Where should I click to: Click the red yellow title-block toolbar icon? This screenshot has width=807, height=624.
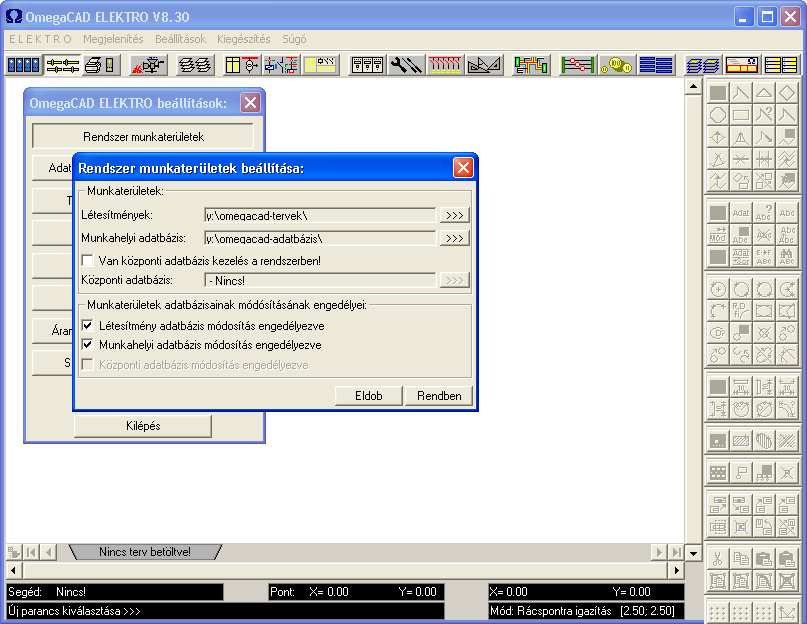coord(742,65)
